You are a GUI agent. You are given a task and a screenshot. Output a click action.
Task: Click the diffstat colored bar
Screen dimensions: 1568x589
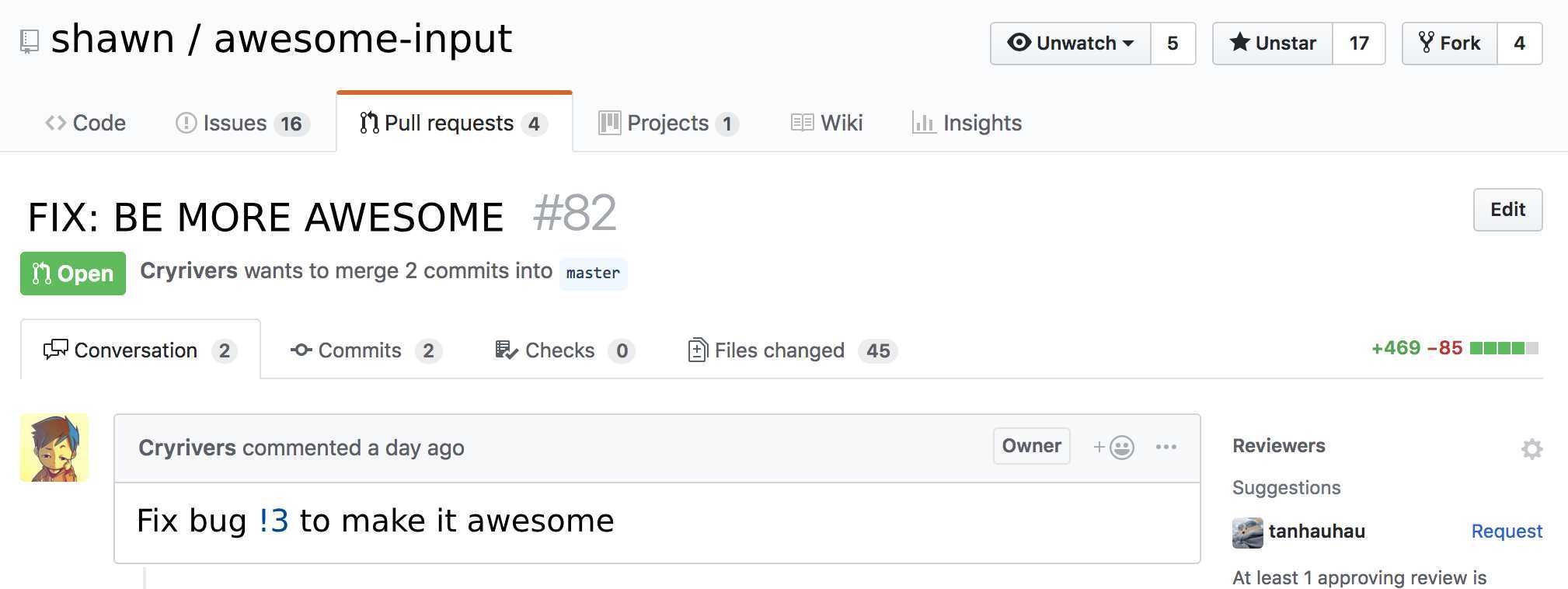[x=1504, y=348]
